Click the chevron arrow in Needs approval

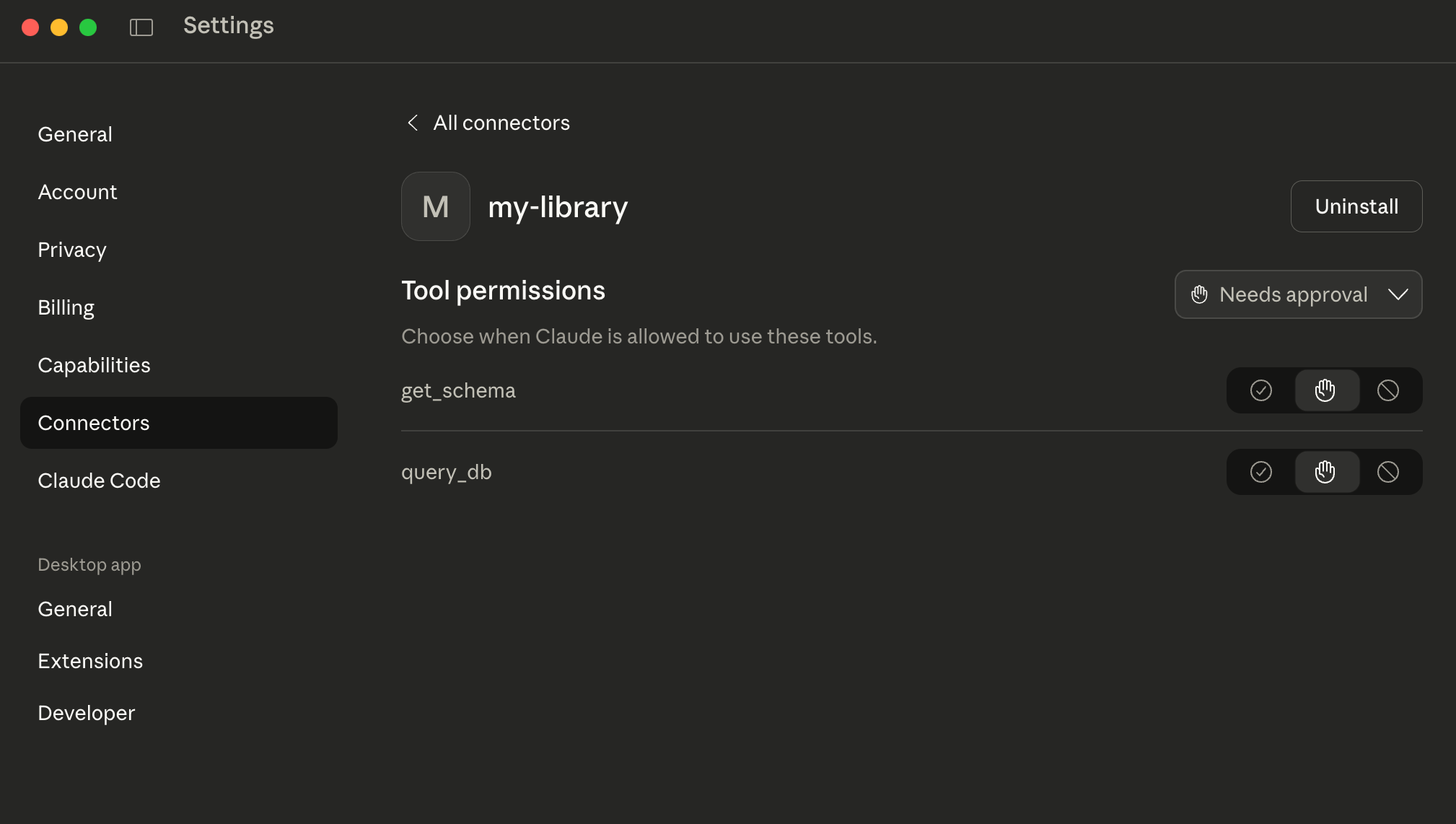pos(1398,294)
